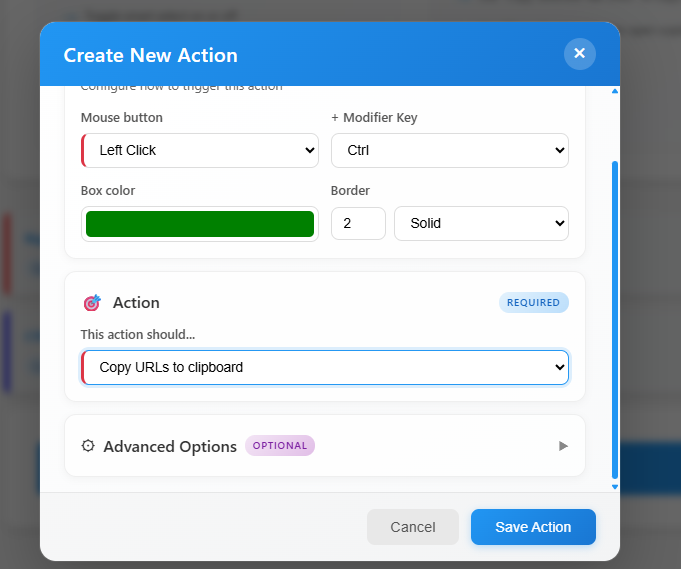Open the Modifier Key dropdown showing Ctrl
This screenshot has height=569, width=681.
click(x=449, y=150)
